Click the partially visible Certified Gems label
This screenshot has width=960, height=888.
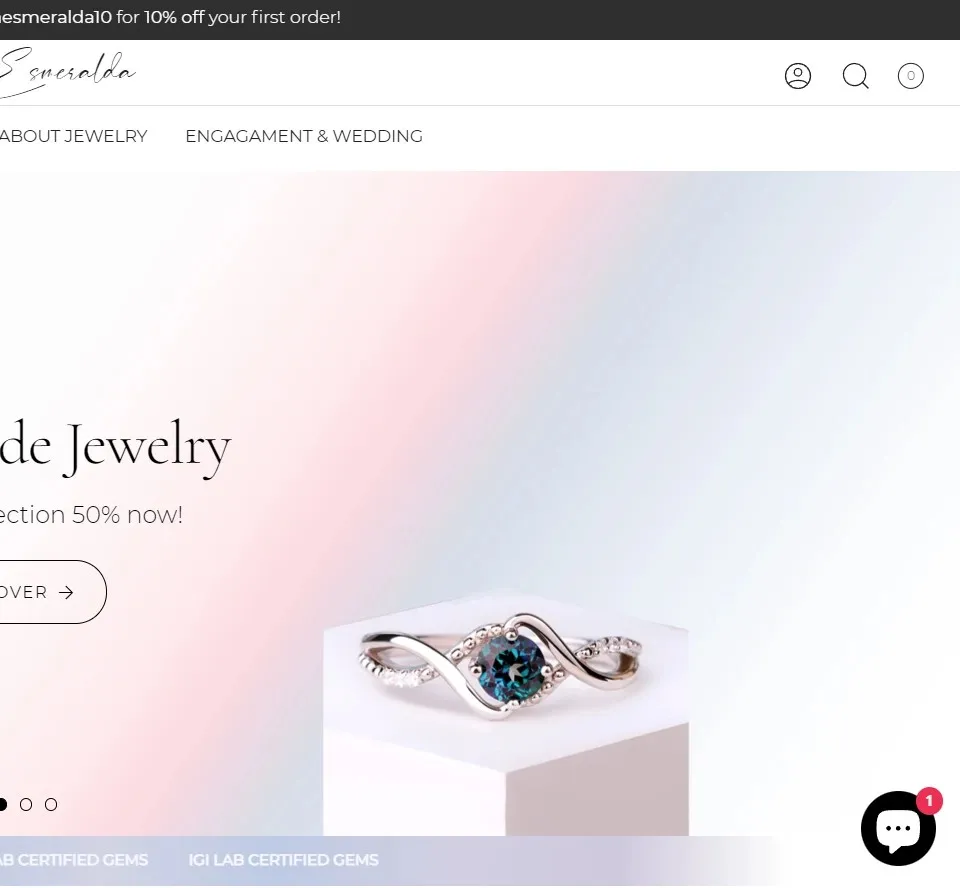pyautogui.click(x=74, y=860)
